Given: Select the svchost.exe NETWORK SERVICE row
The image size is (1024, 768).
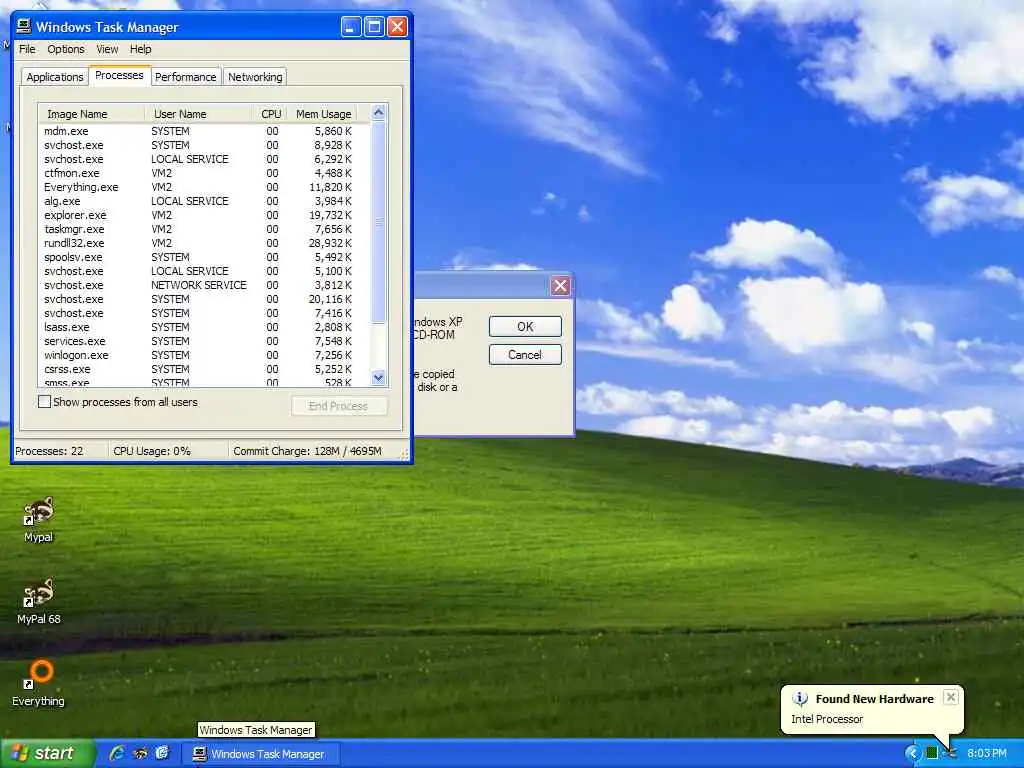Looking at the screenshot, I should pos(203,285).
